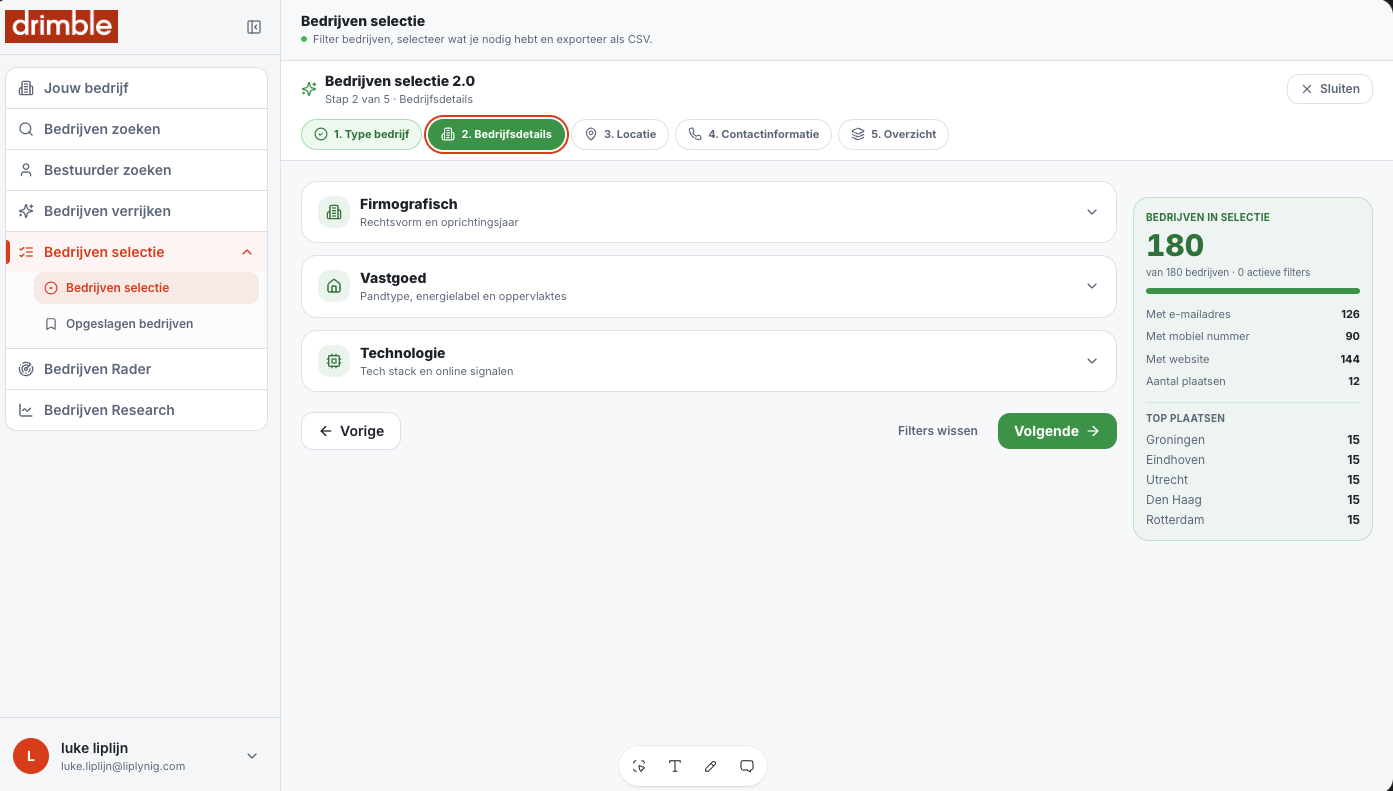This screenshot has height=791, width=1393.
Task: Click the Firmografisch building icon
Action: point(334,212)
